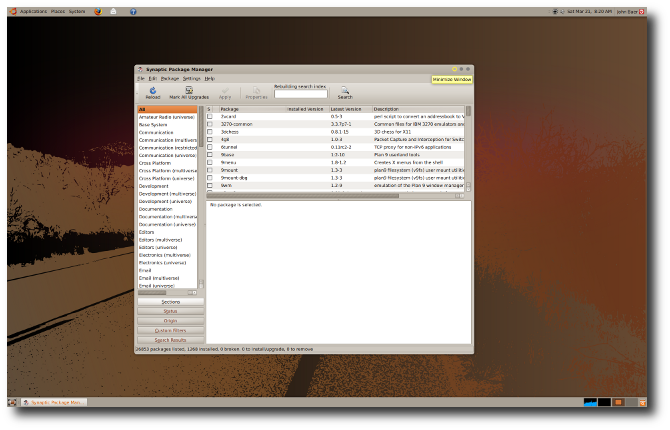
Task: Click the Sections filter button
Action: point(170,302)
